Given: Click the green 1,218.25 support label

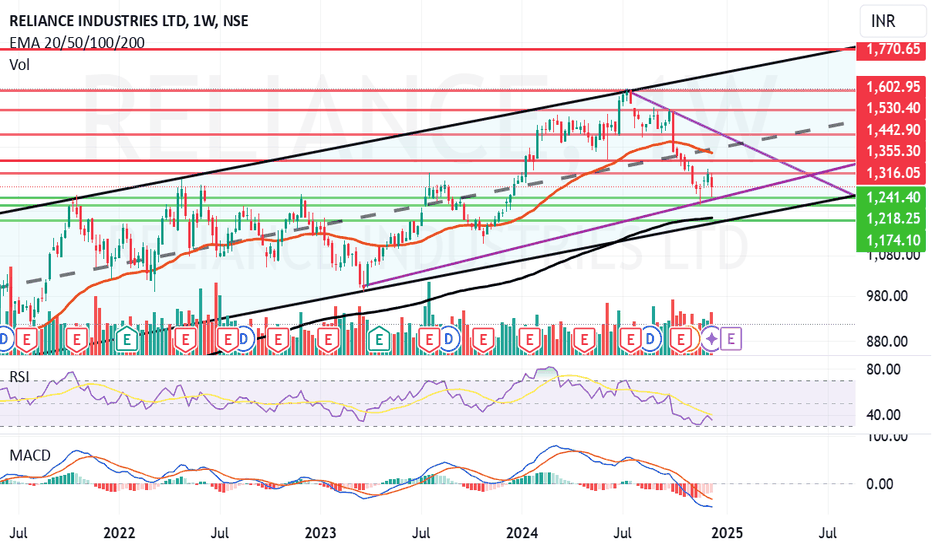Looking at the screenshot, I should tap(891, 219).
